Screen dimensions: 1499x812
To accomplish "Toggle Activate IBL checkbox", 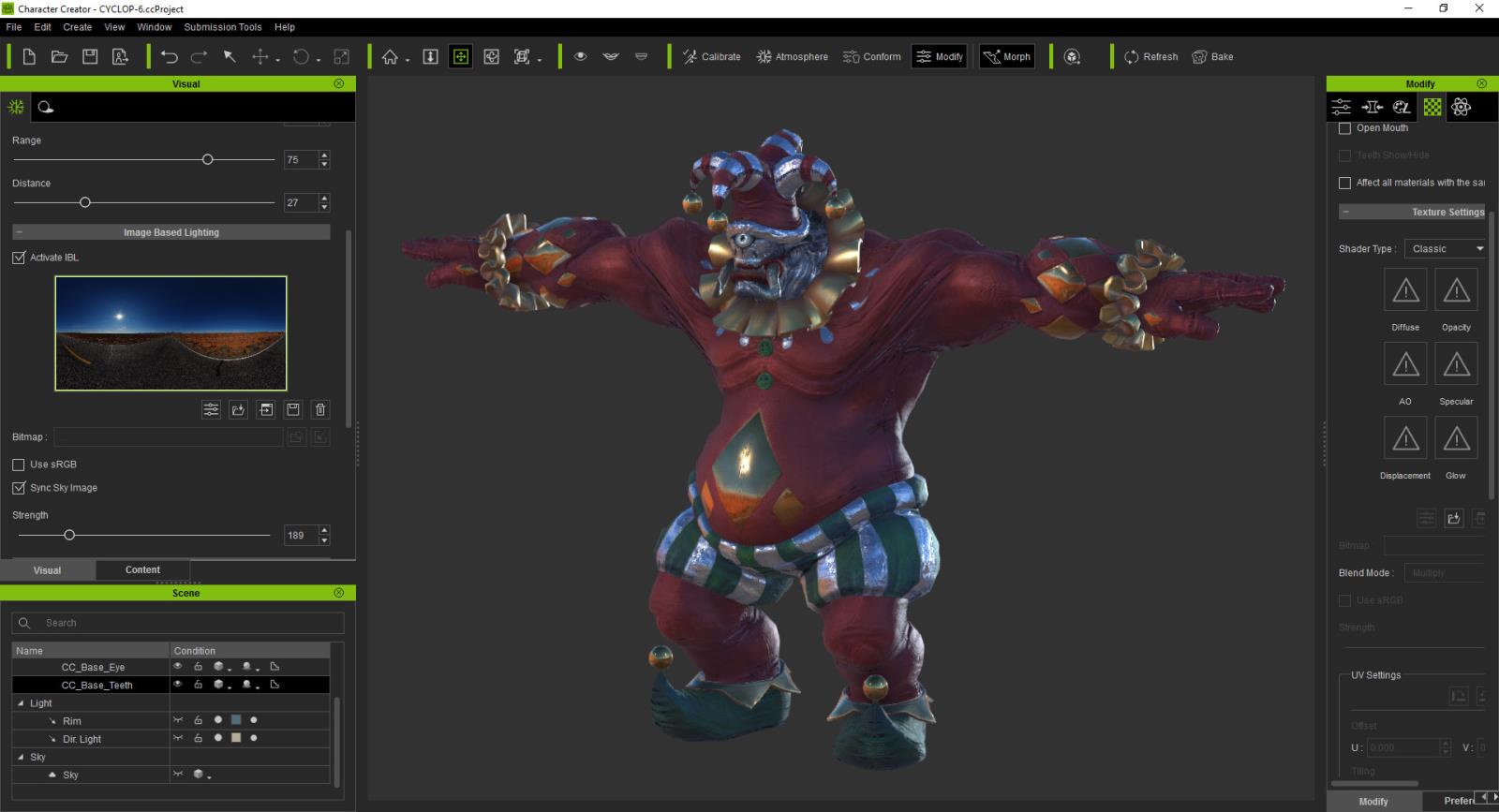I will pos(19,258).
